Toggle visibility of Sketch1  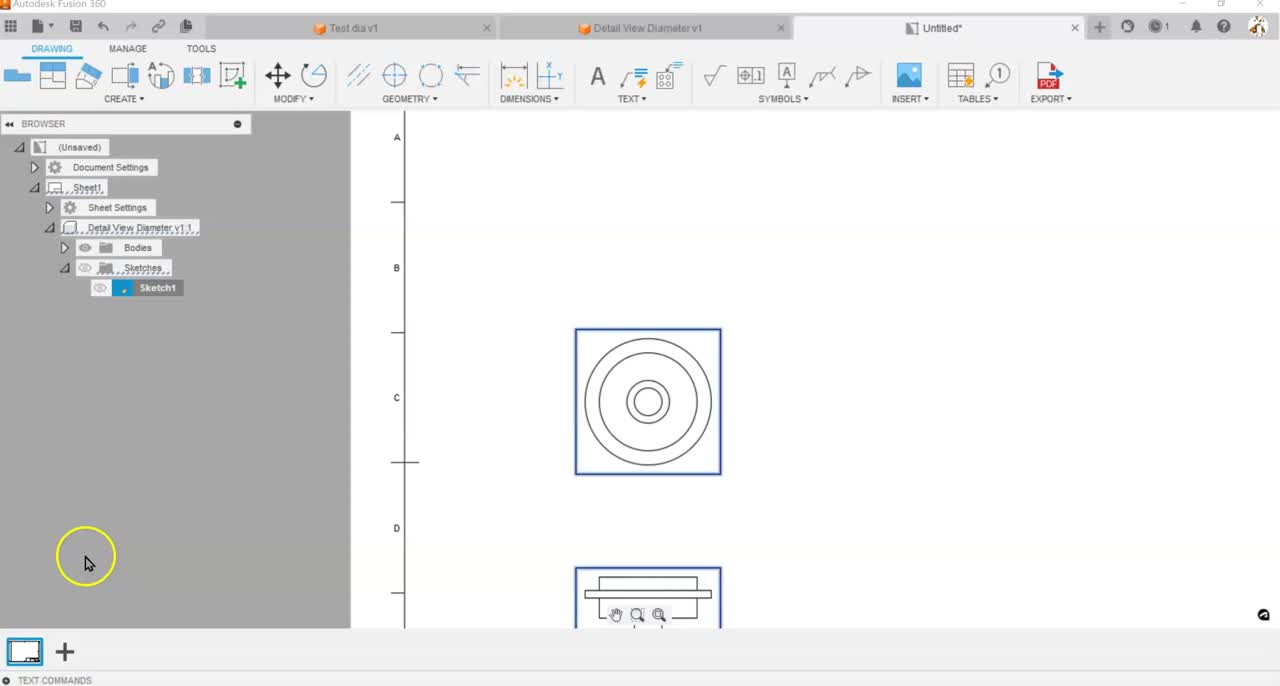[x=100, y=288]
